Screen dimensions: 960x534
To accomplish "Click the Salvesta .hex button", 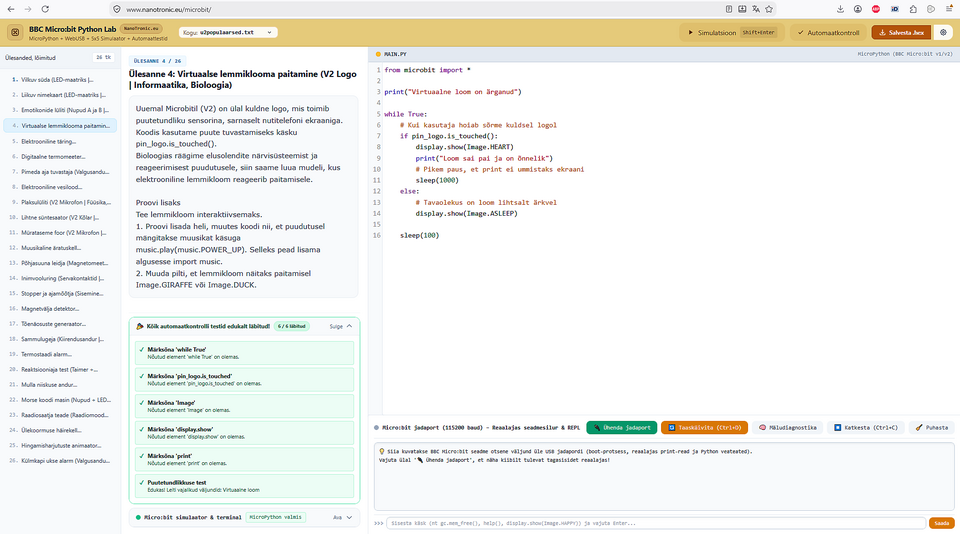I will coord(901,32).
